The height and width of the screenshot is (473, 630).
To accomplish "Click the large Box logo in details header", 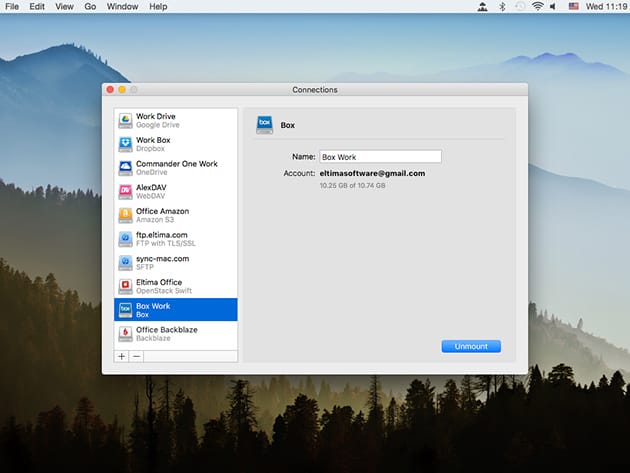I will point(264,125).
